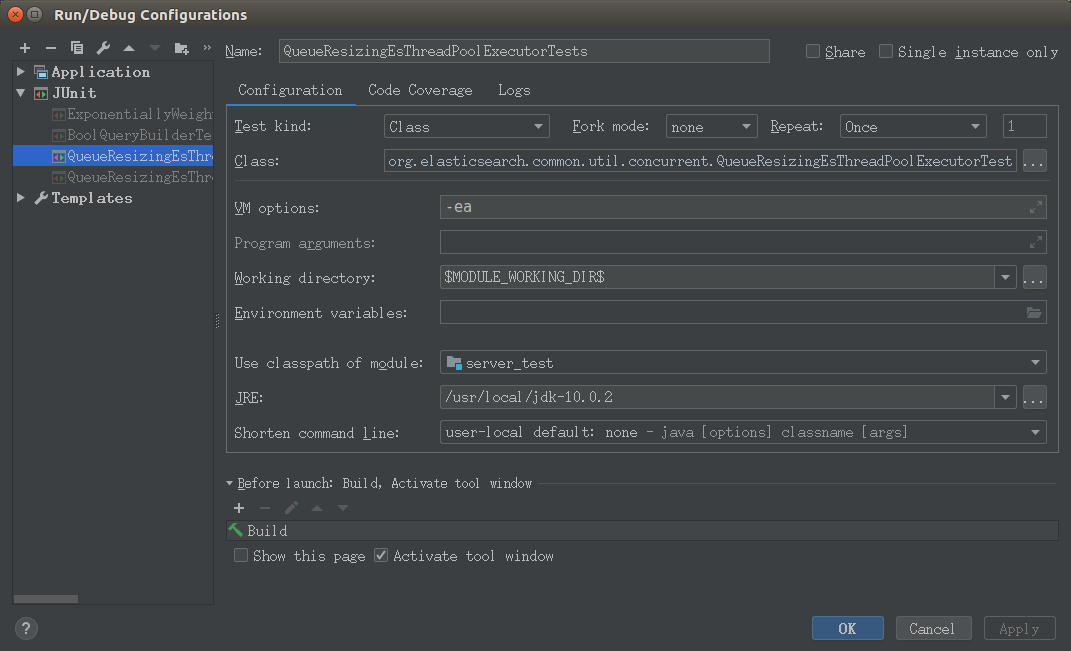Click the Apply button

(x=1019, y=628)
